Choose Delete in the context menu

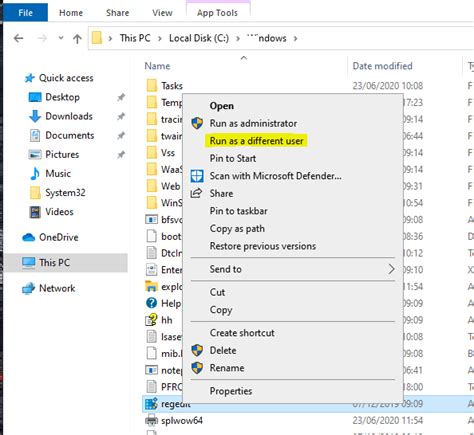[223, 350]
